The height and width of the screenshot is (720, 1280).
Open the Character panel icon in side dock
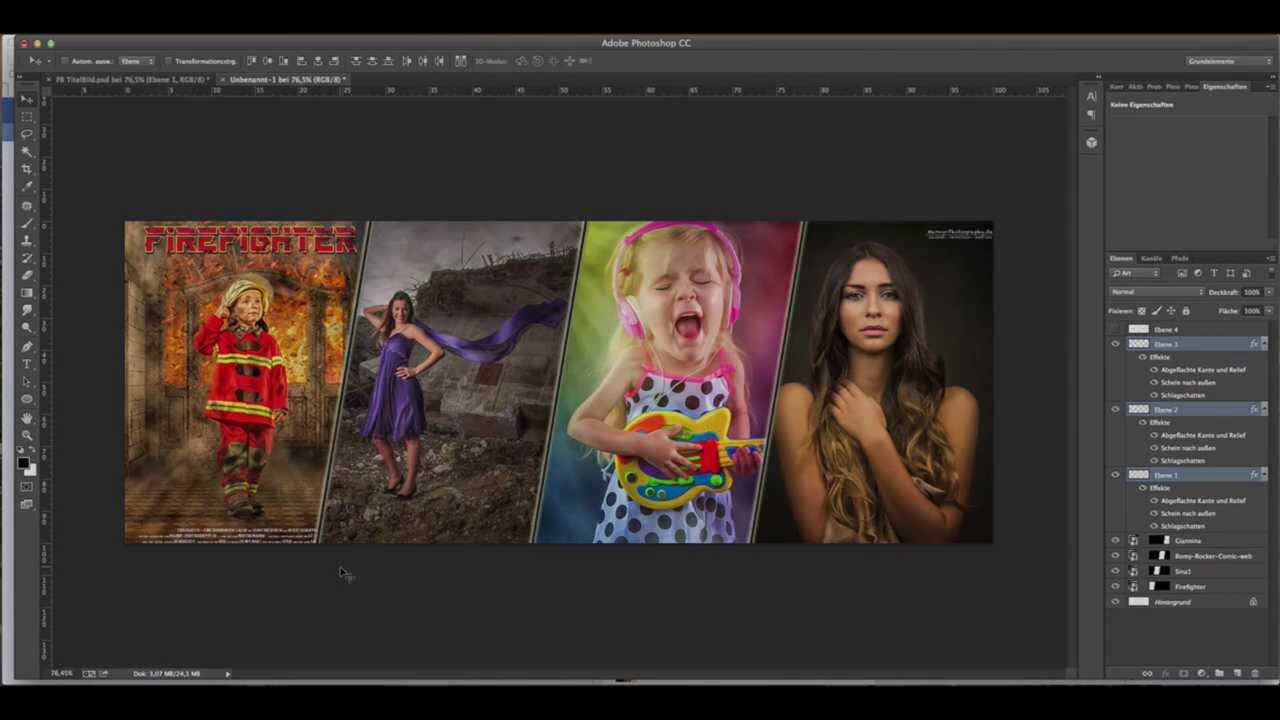[1091, 97]
